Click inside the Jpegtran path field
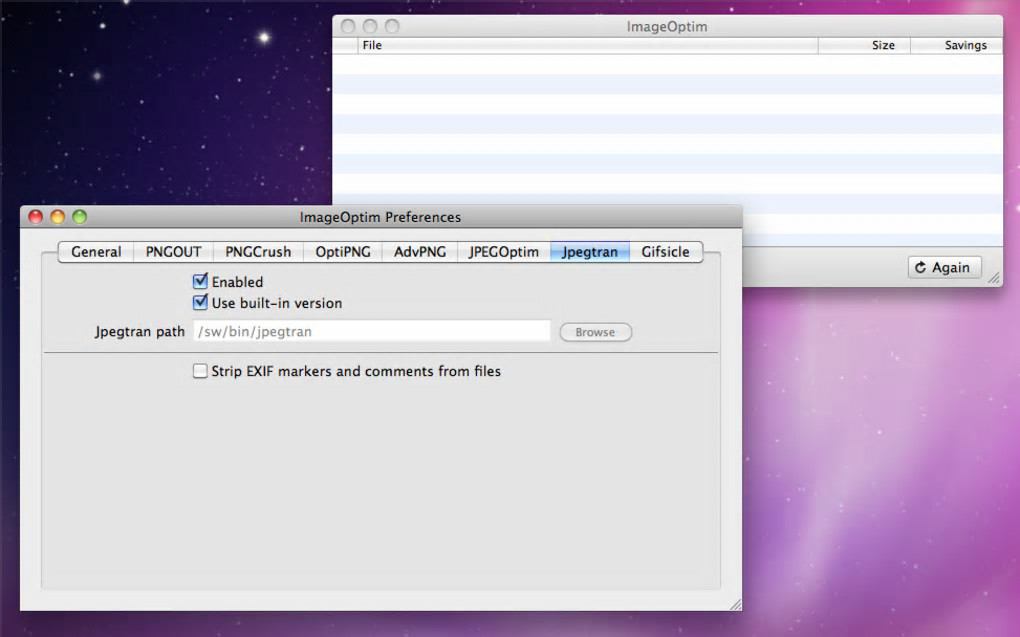The image size is (1020, 637). pos(371,331)
